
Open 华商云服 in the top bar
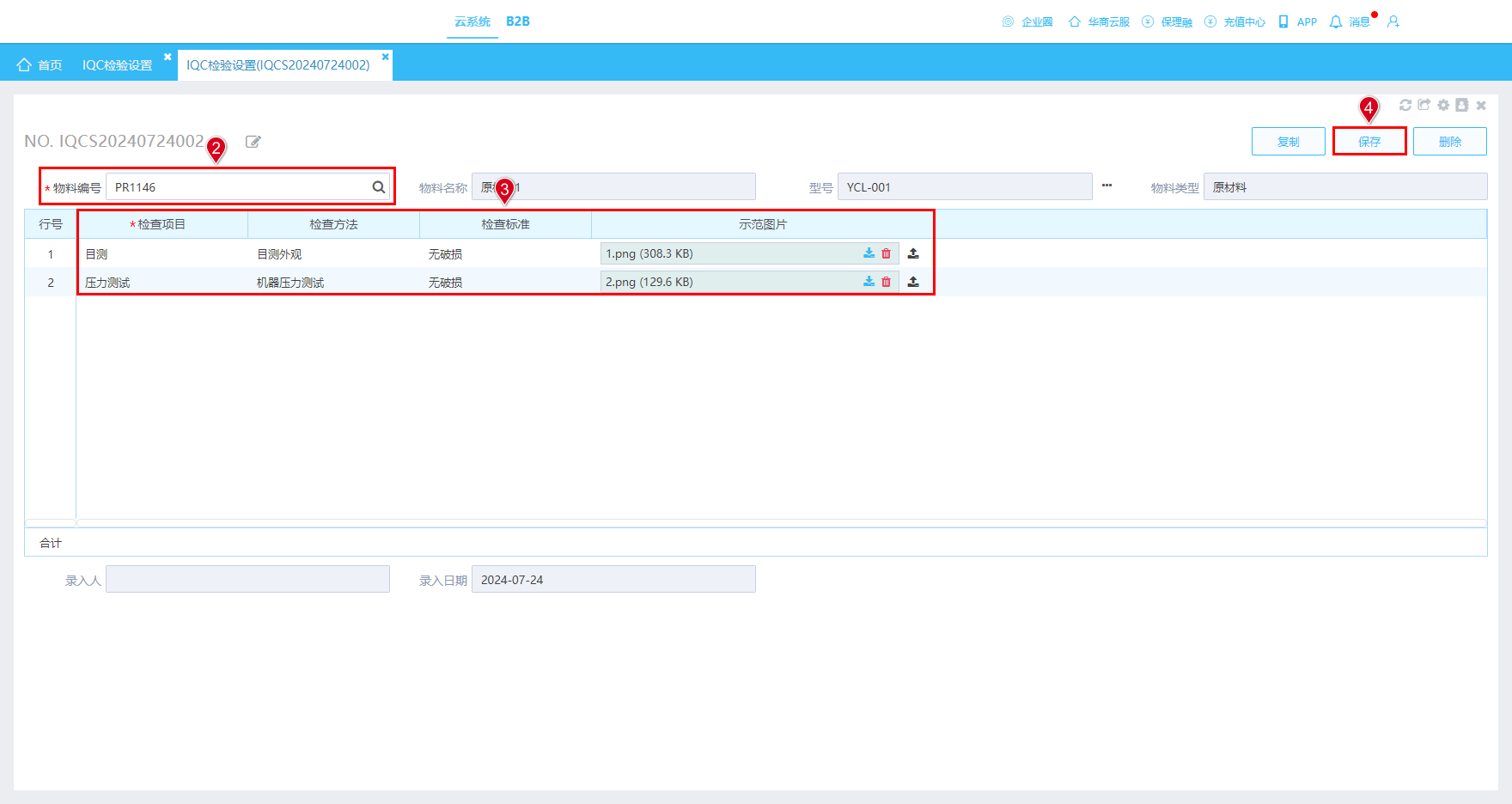pos(1099,21)
